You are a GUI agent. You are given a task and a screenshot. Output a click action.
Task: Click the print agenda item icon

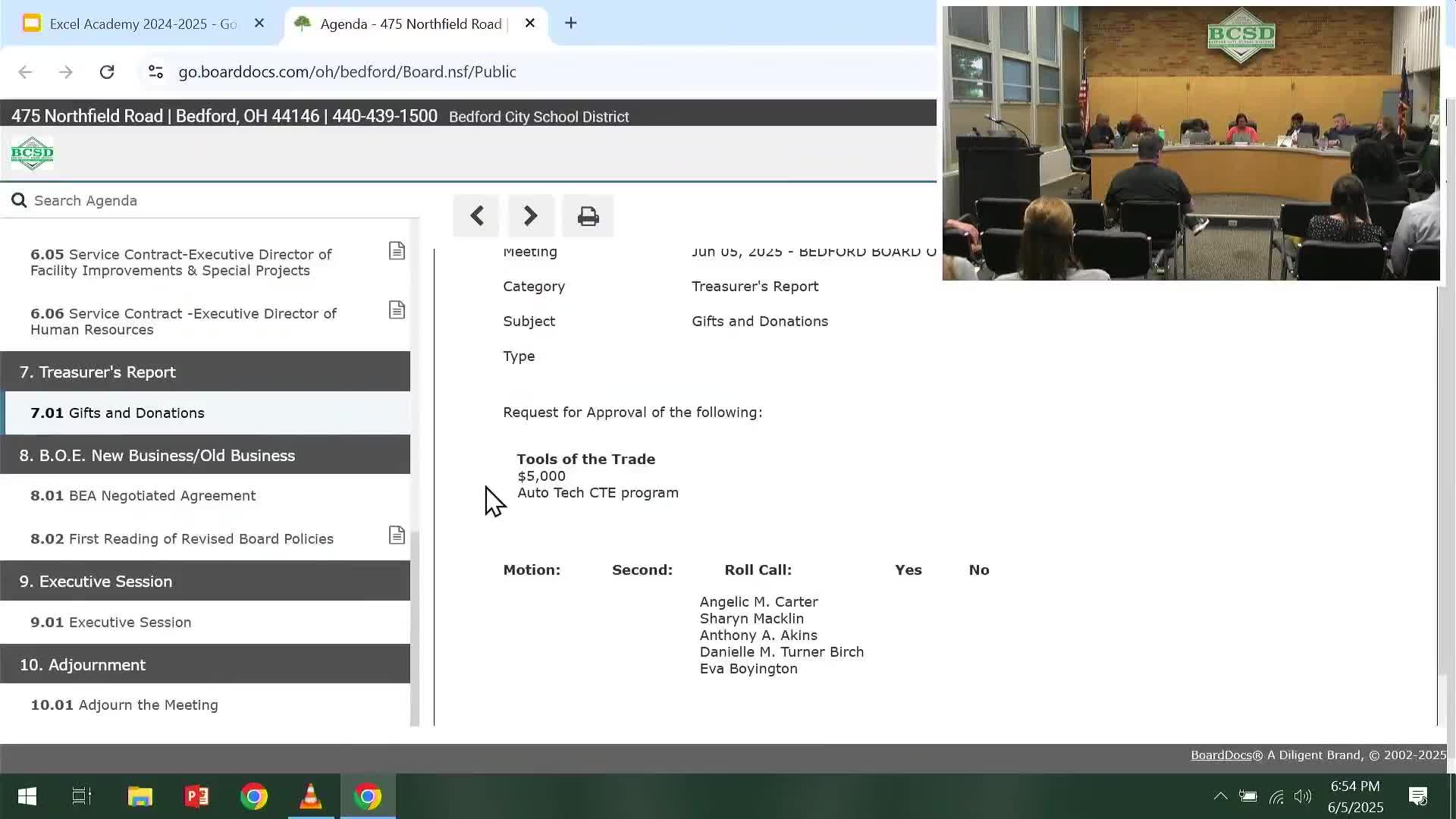click(588, 217)
